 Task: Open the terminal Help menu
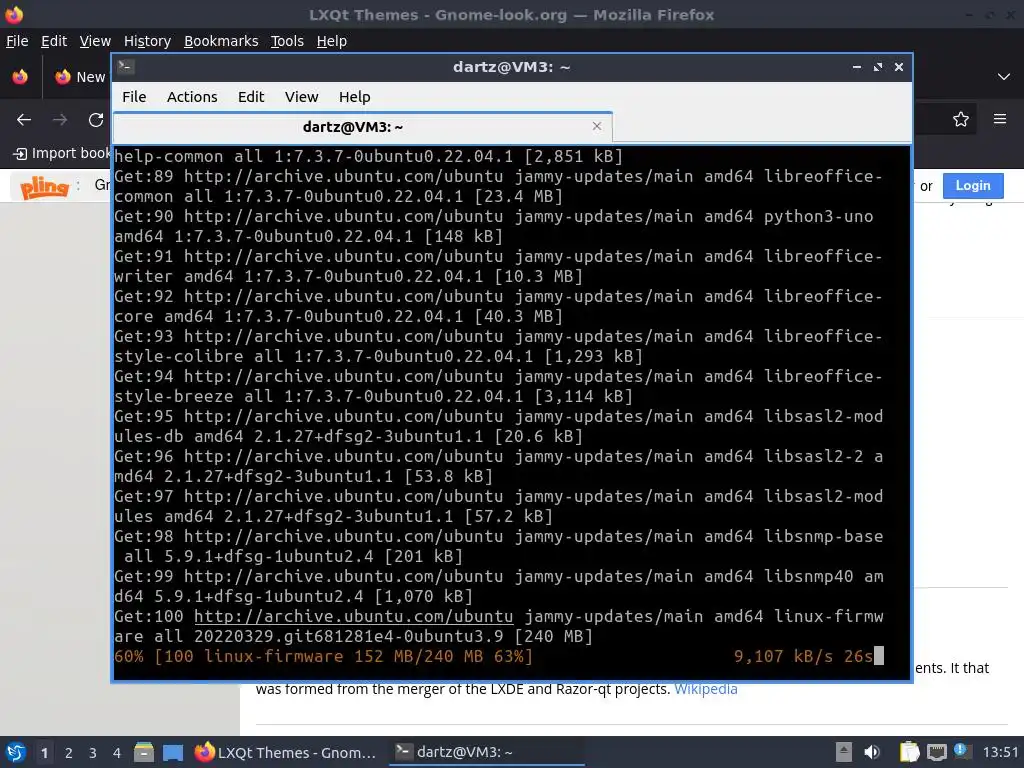[x=355, y=97]
